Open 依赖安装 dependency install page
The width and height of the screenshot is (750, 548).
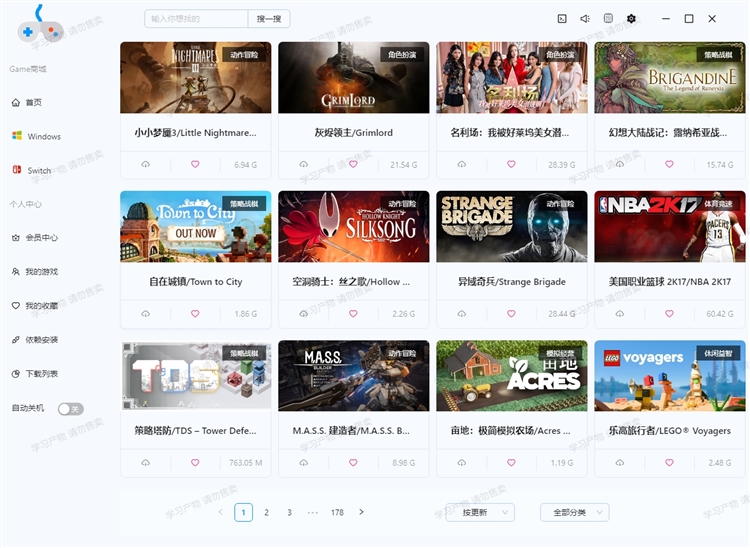coord(34,340)
